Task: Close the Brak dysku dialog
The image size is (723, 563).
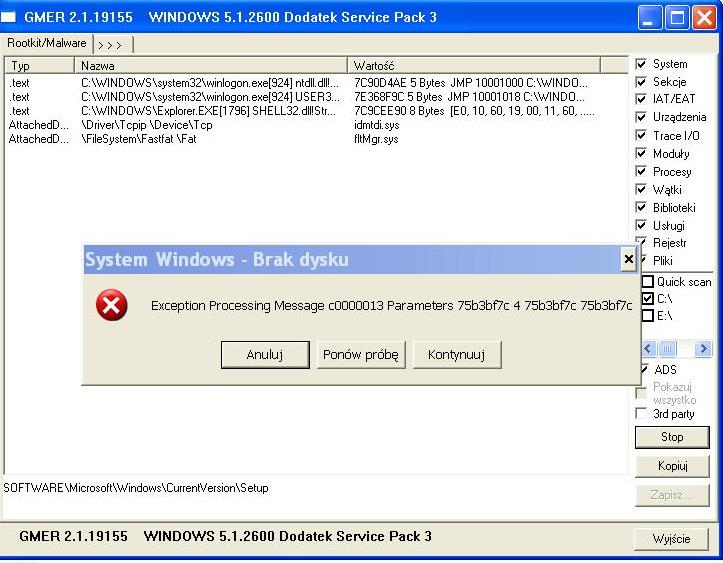Action: tap(628, 259)
